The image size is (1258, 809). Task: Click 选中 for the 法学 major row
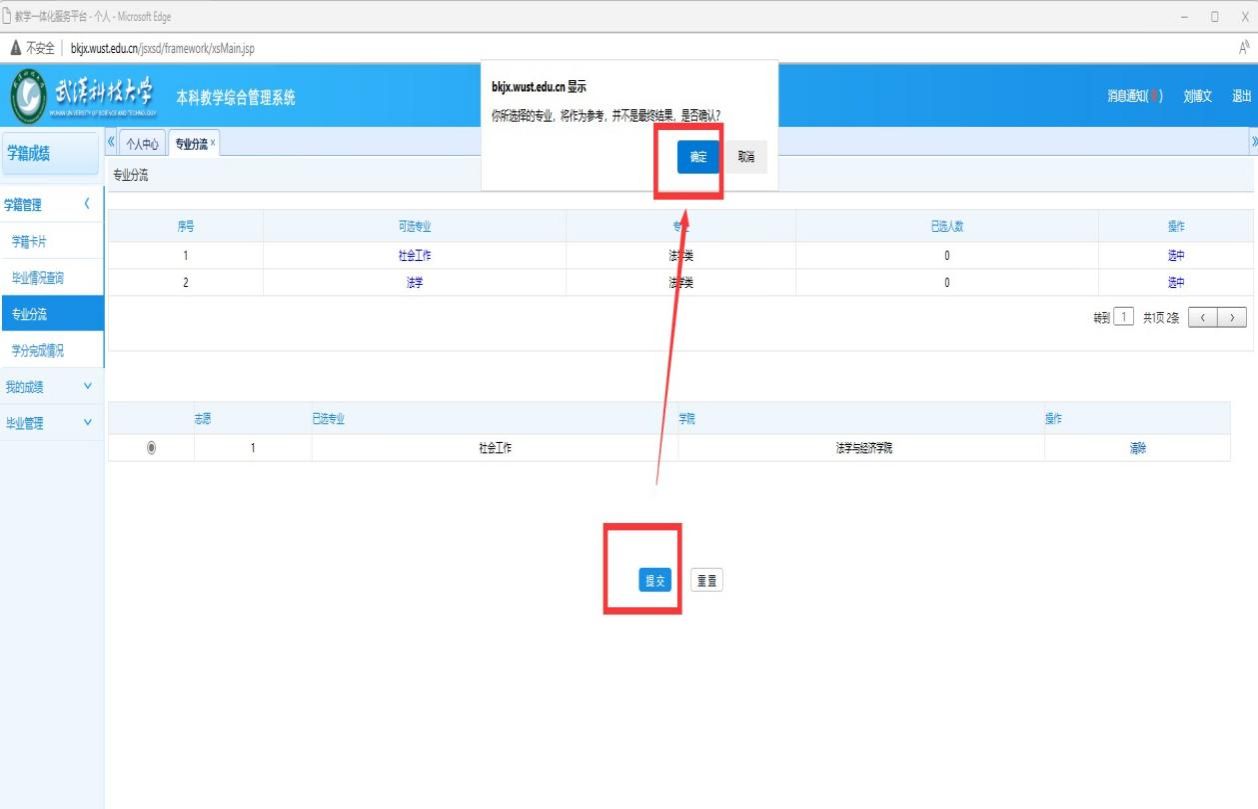coord(1176,282)
